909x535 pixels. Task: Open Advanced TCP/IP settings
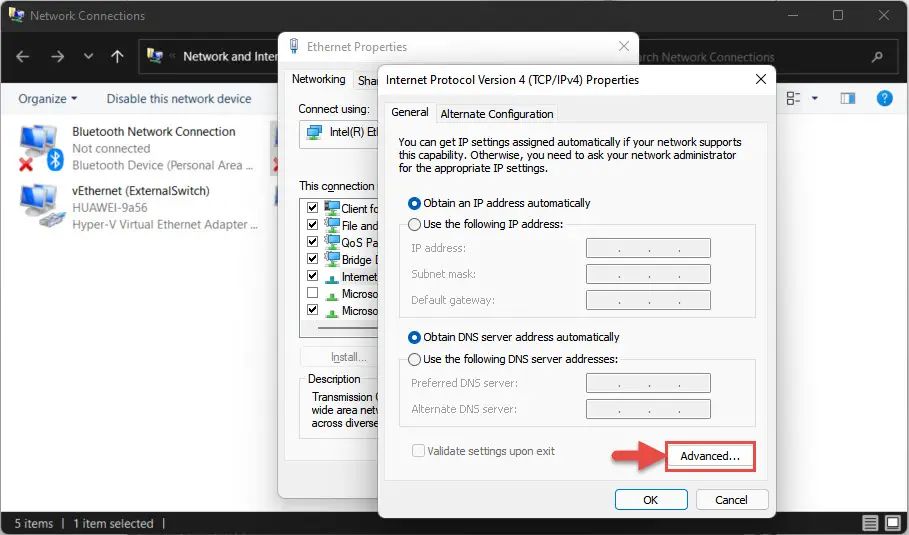tap(710, 456)
